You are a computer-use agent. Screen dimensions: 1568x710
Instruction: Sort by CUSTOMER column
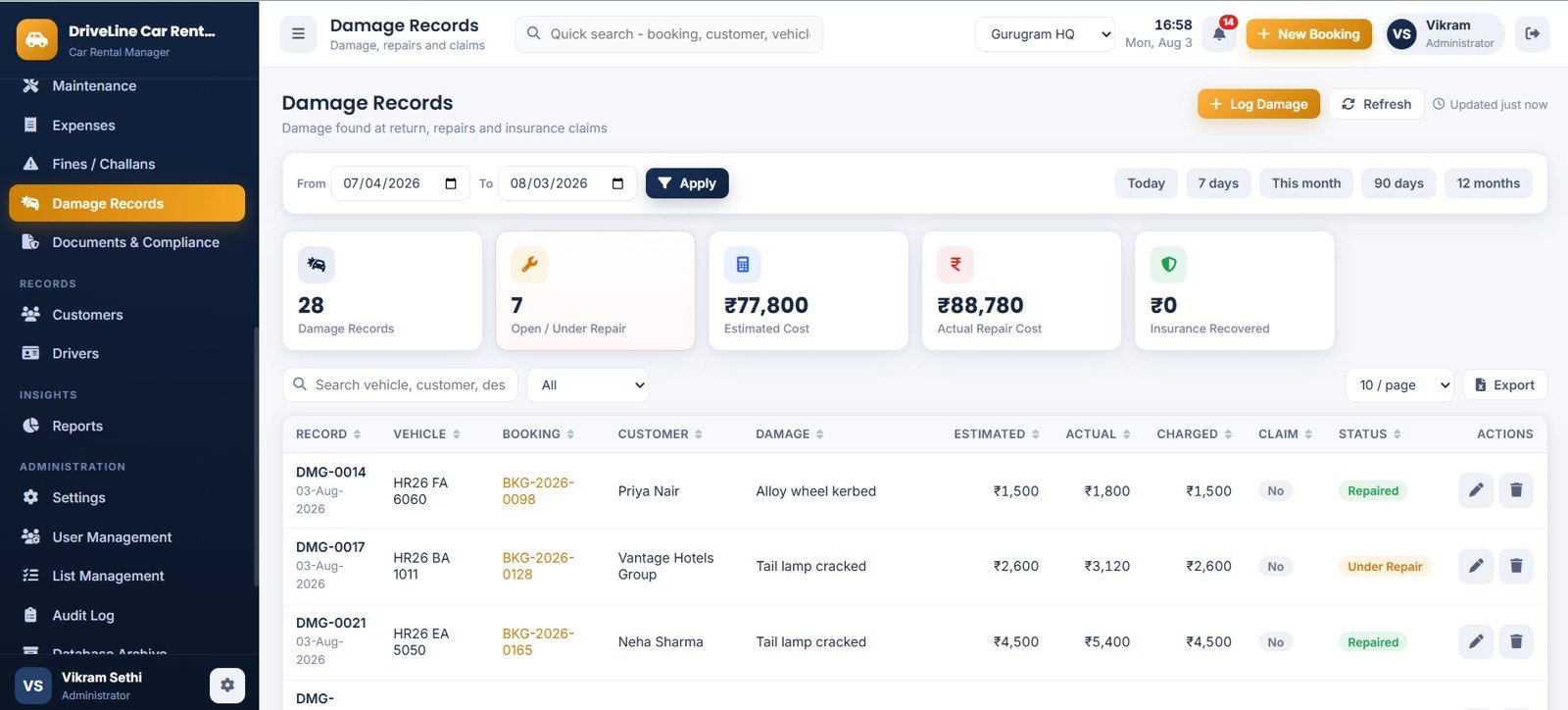pos(660,433)
